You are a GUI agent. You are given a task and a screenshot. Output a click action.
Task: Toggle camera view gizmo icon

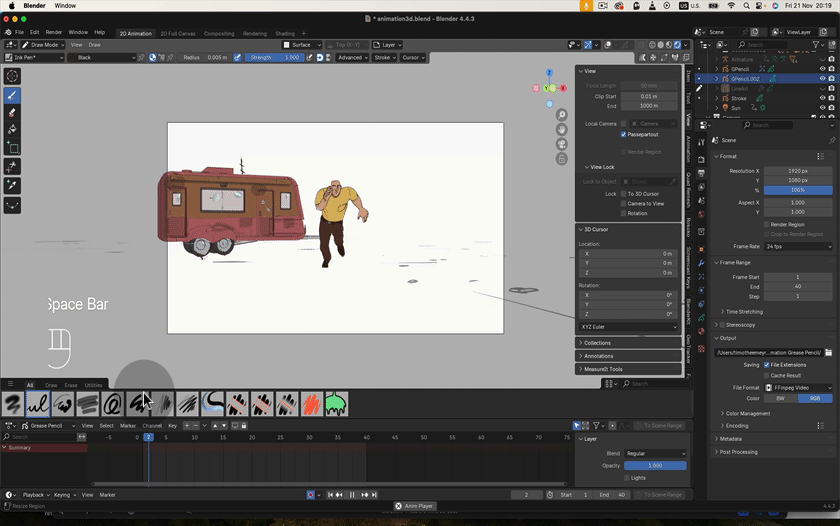[x=562, y=144]
